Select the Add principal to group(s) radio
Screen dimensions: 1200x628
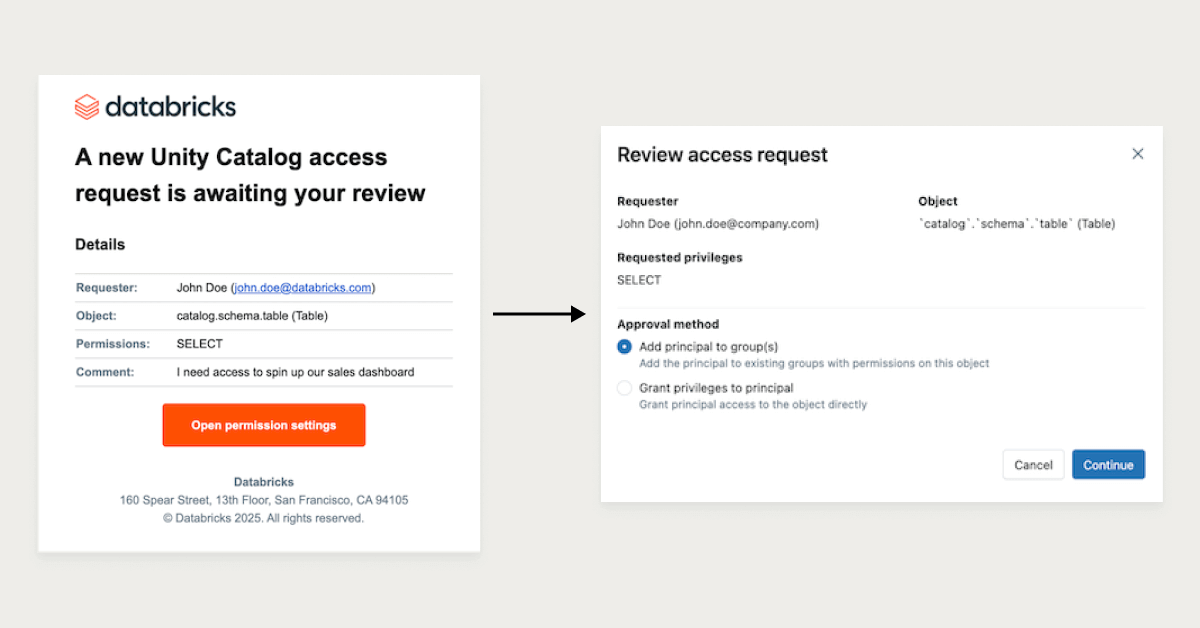pos(625,347)
